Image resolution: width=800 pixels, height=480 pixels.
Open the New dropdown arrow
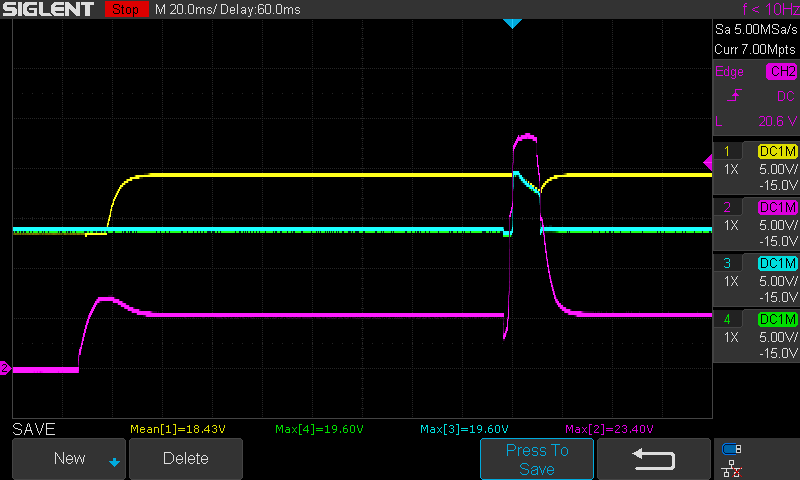[114, 463]
